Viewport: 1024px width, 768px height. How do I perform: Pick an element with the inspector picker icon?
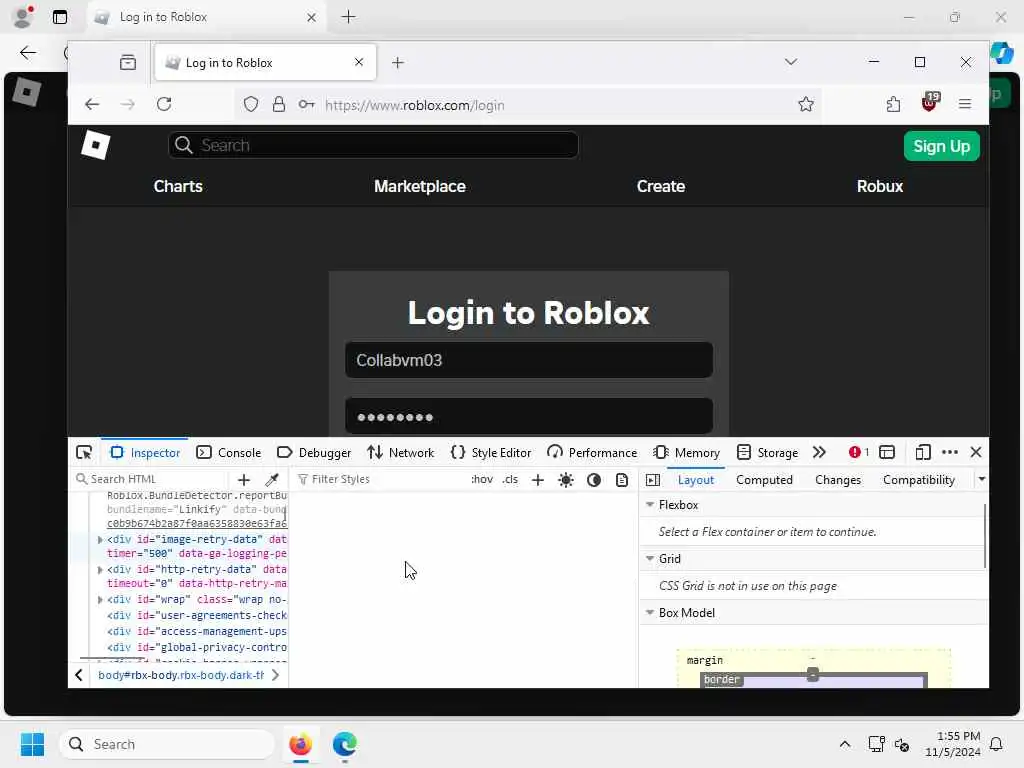click(84, 453)
